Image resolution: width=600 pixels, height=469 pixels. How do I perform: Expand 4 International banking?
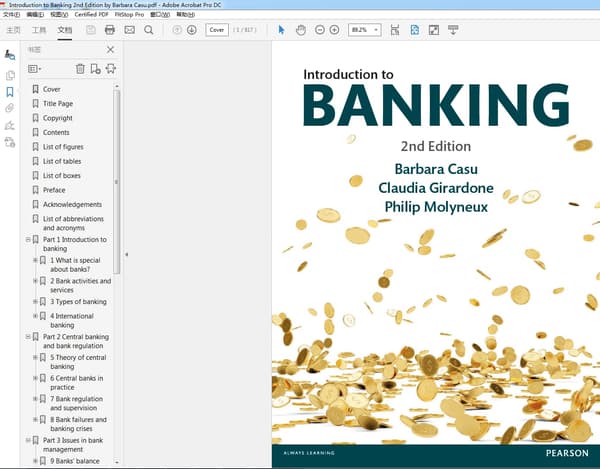pyautogui.click(x=35, y=316)
